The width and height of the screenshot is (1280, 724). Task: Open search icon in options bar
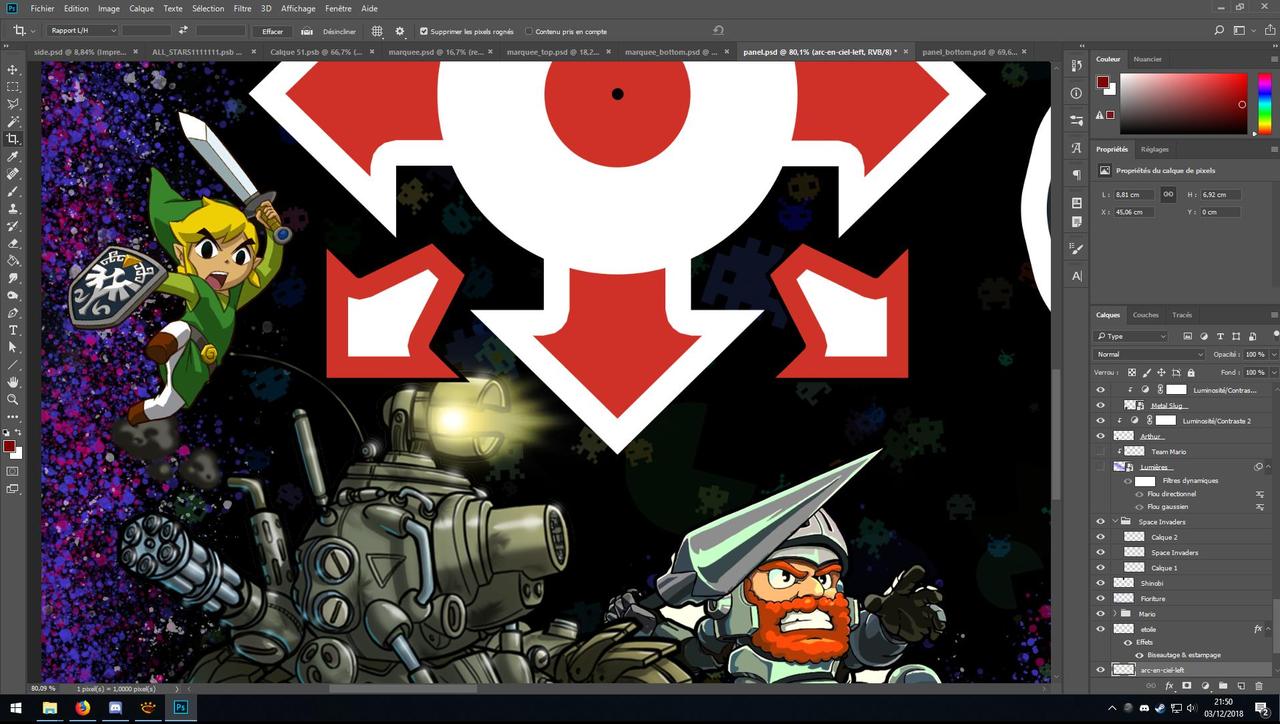(1219, 31)
